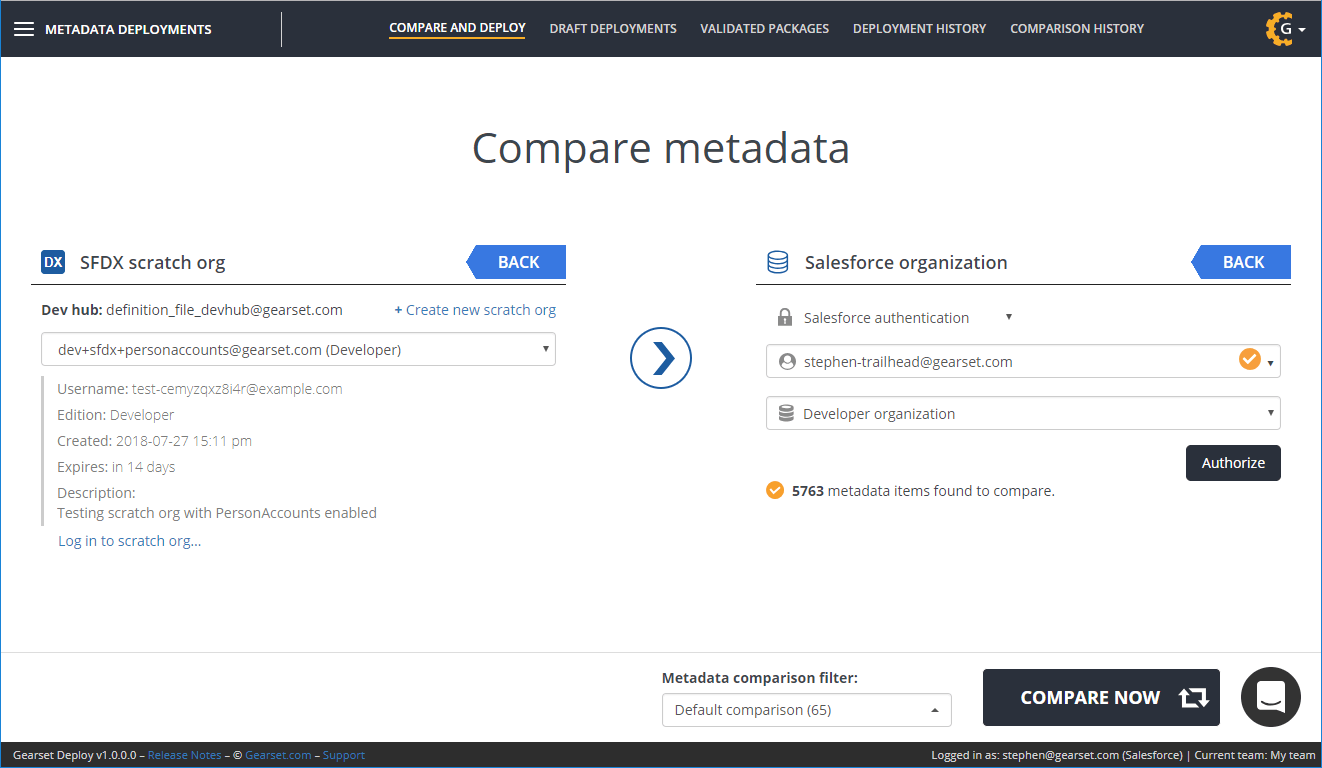Click the orange check next to 5763 items
The width and height of the screenshot is (1322, 768).
(774, 490)
